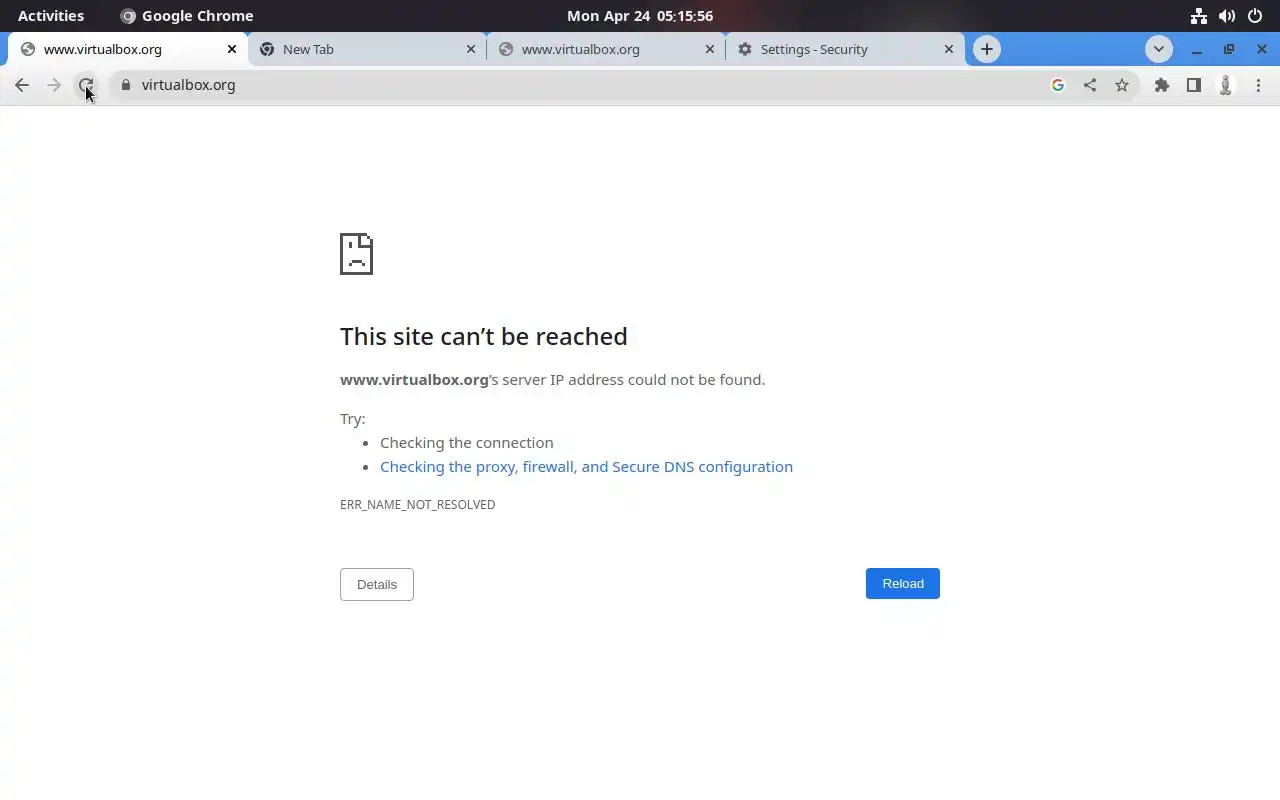Restore the Chrome window size
1280x800 pixels.
(1229, 49)
